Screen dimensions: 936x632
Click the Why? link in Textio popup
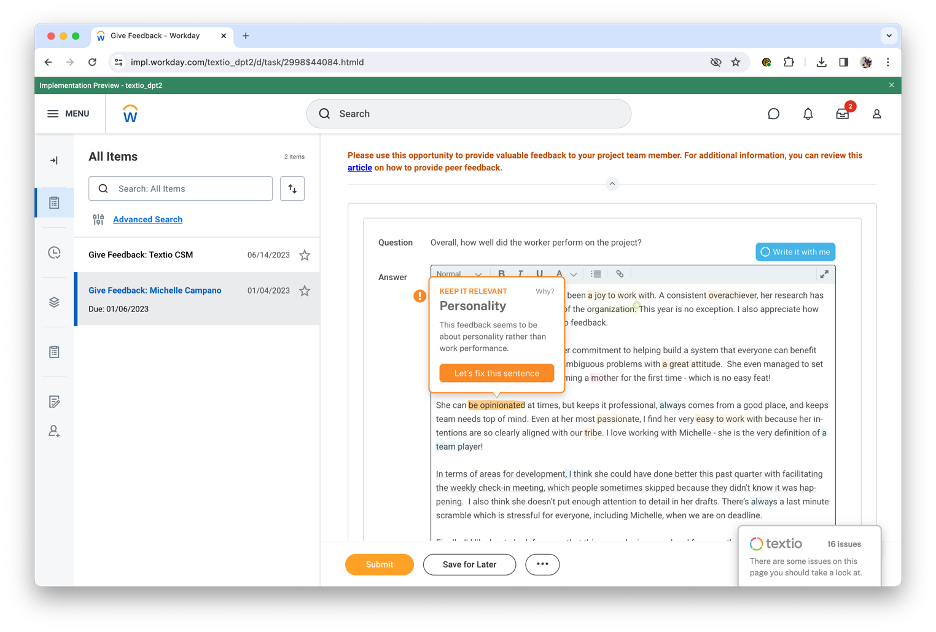click(544, 291)
